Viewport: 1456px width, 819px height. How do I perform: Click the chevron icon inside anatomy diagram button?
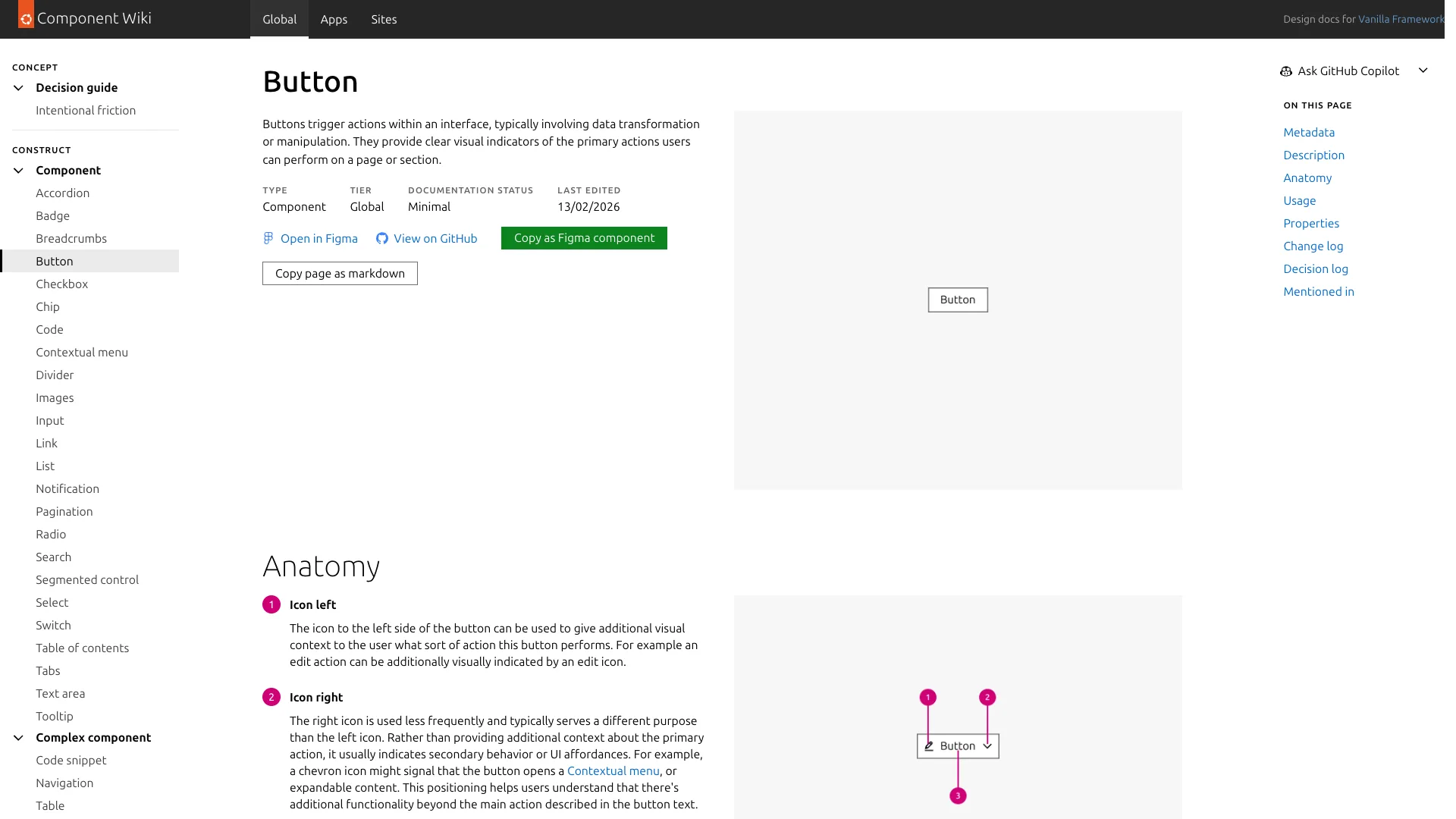pos(987,746)
